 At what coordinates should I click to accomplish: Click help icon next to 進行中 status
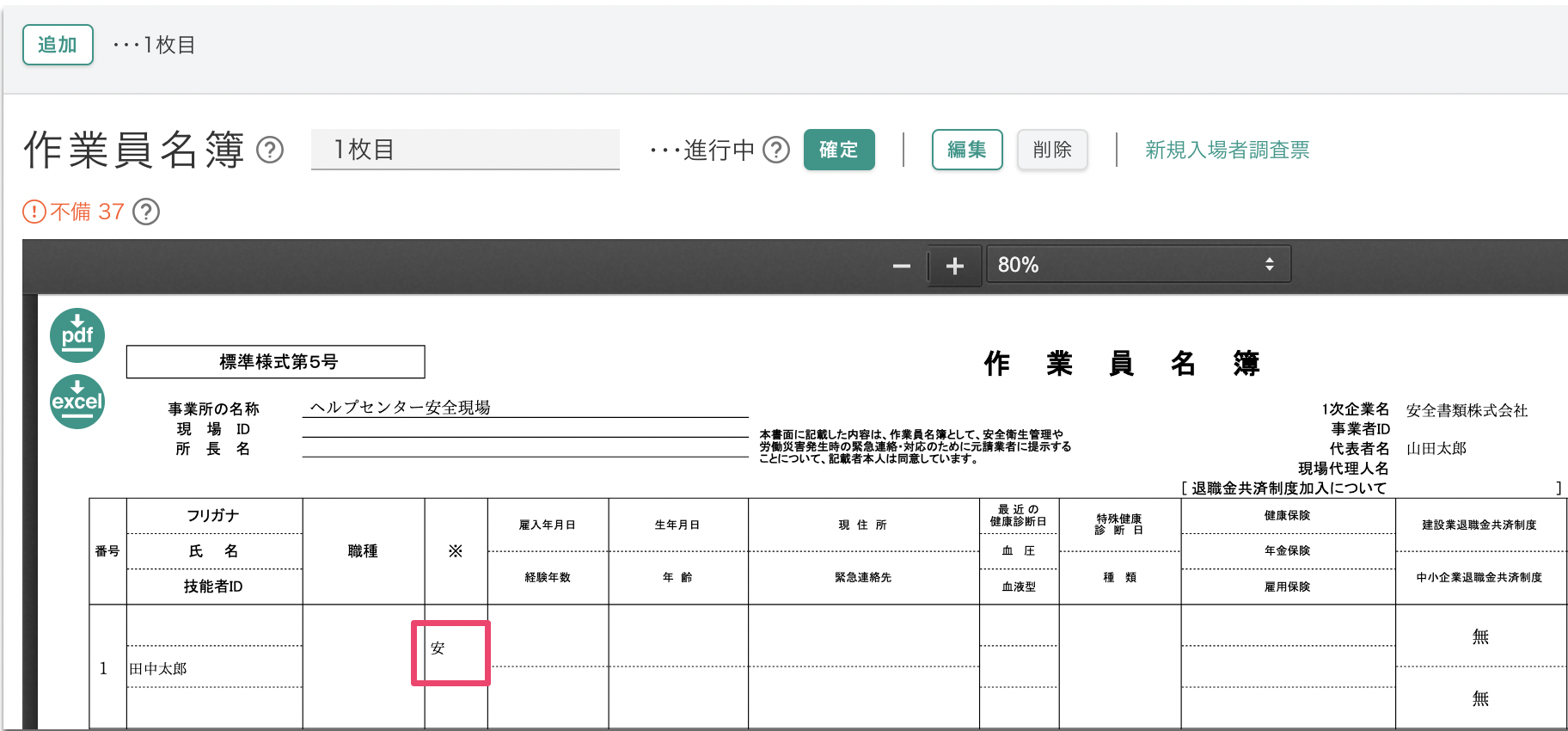pos(776,150)
